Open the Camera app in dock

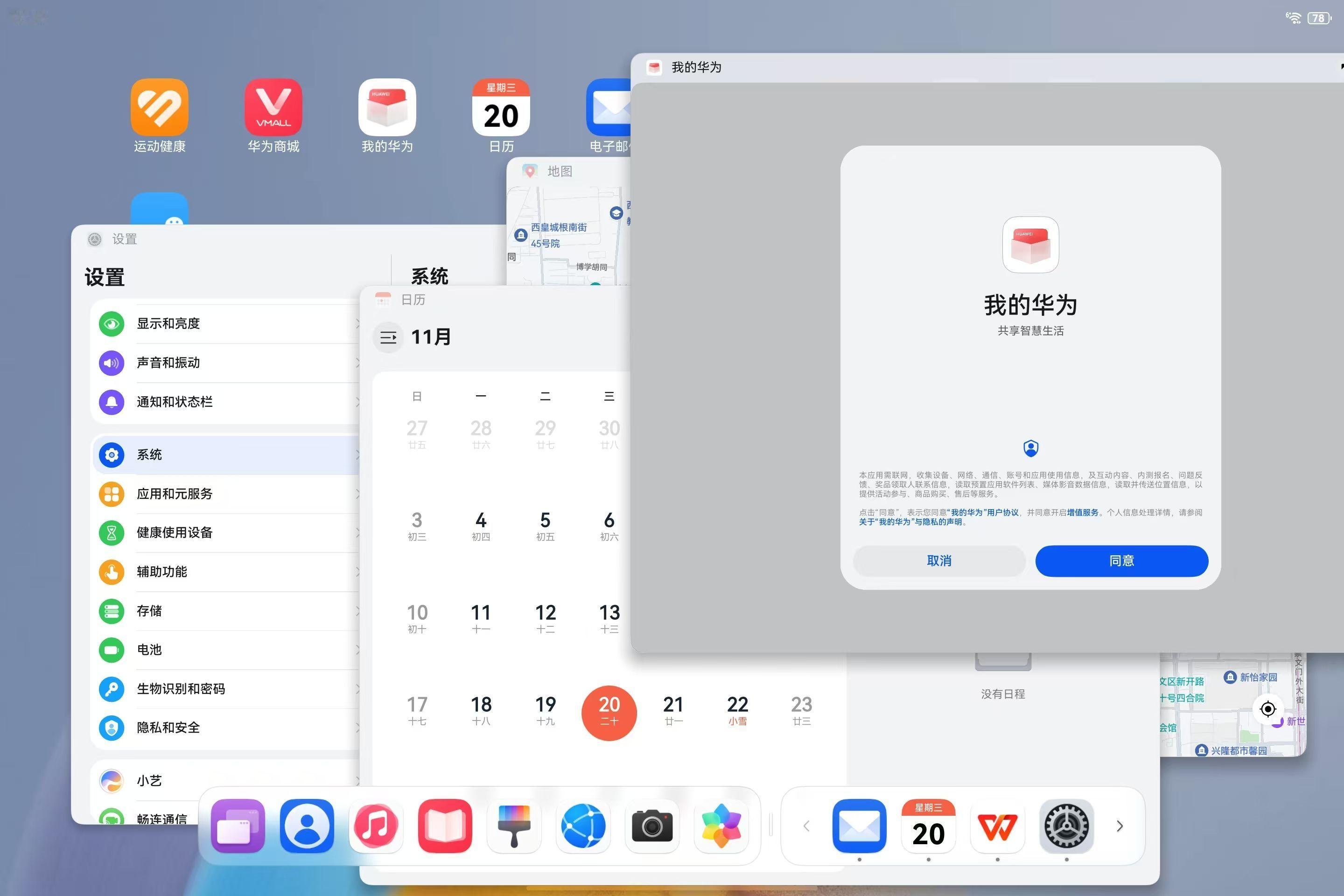click(x=652, y=826)
